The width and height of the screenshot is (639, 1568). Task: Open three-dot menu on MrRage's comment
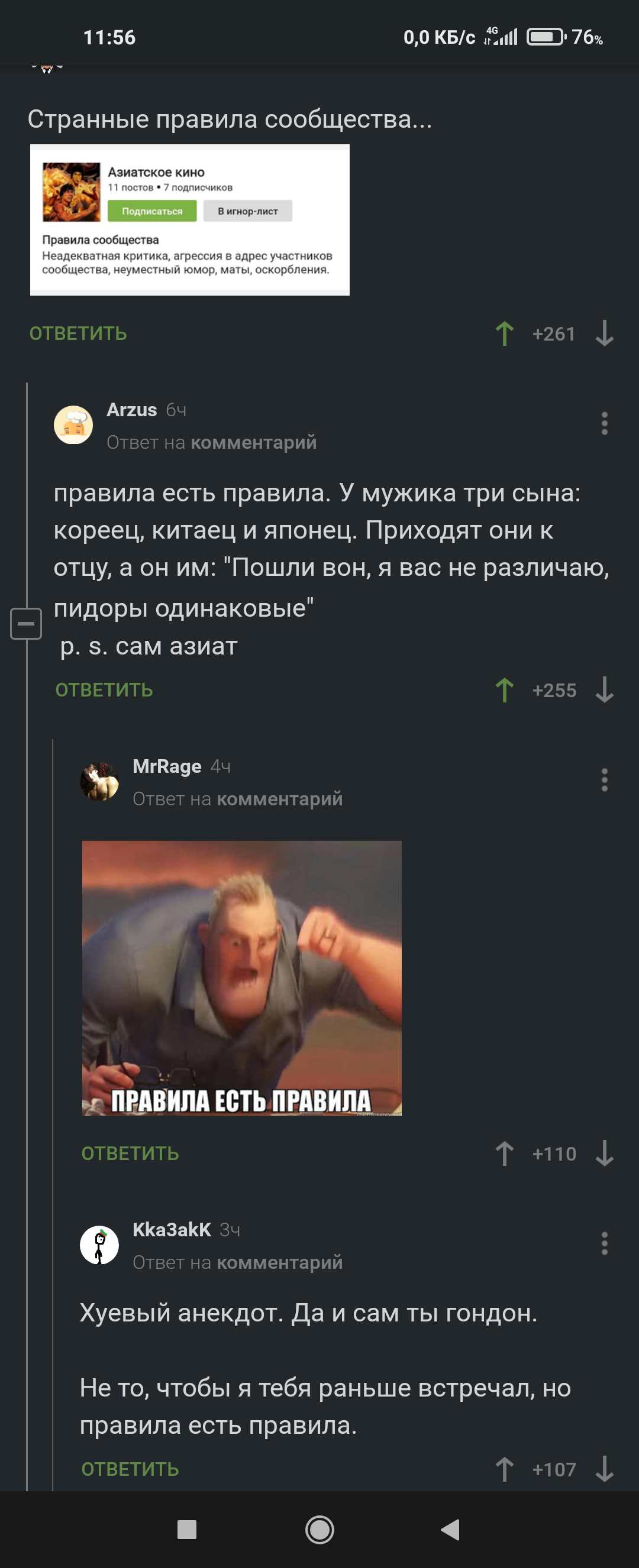pyautogui.click(x=604, y=780)
